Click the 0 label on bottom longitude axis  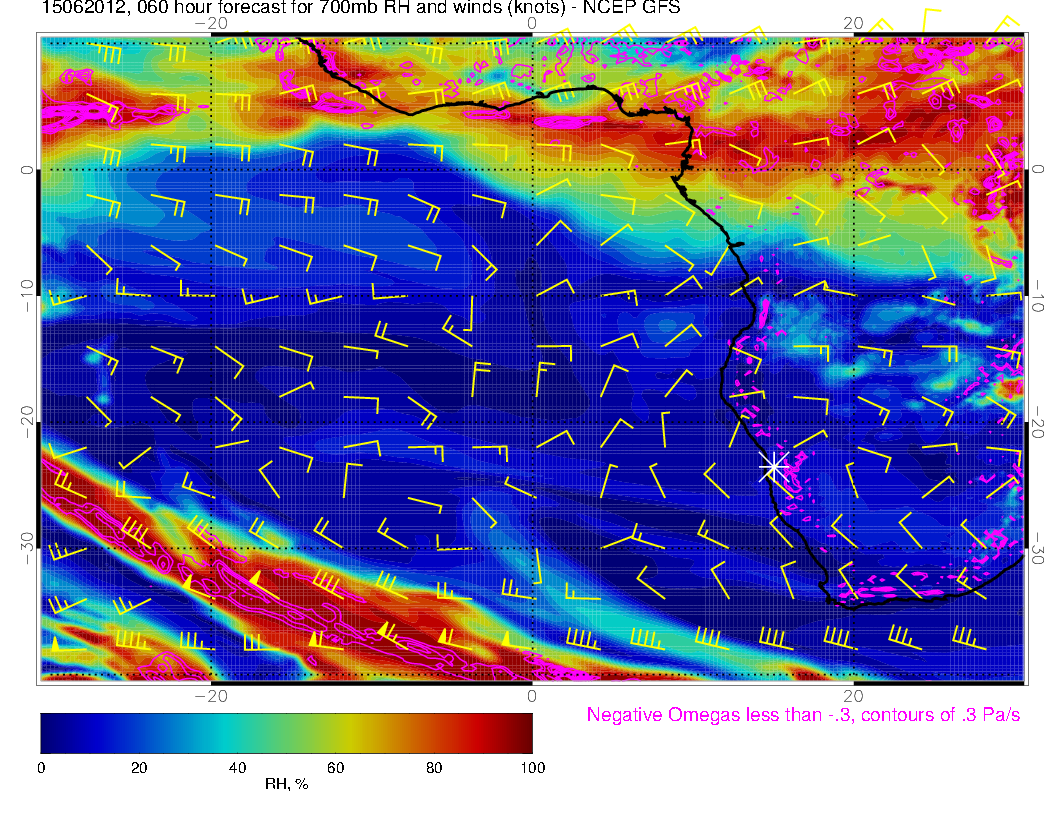click(x=532, y=696)
